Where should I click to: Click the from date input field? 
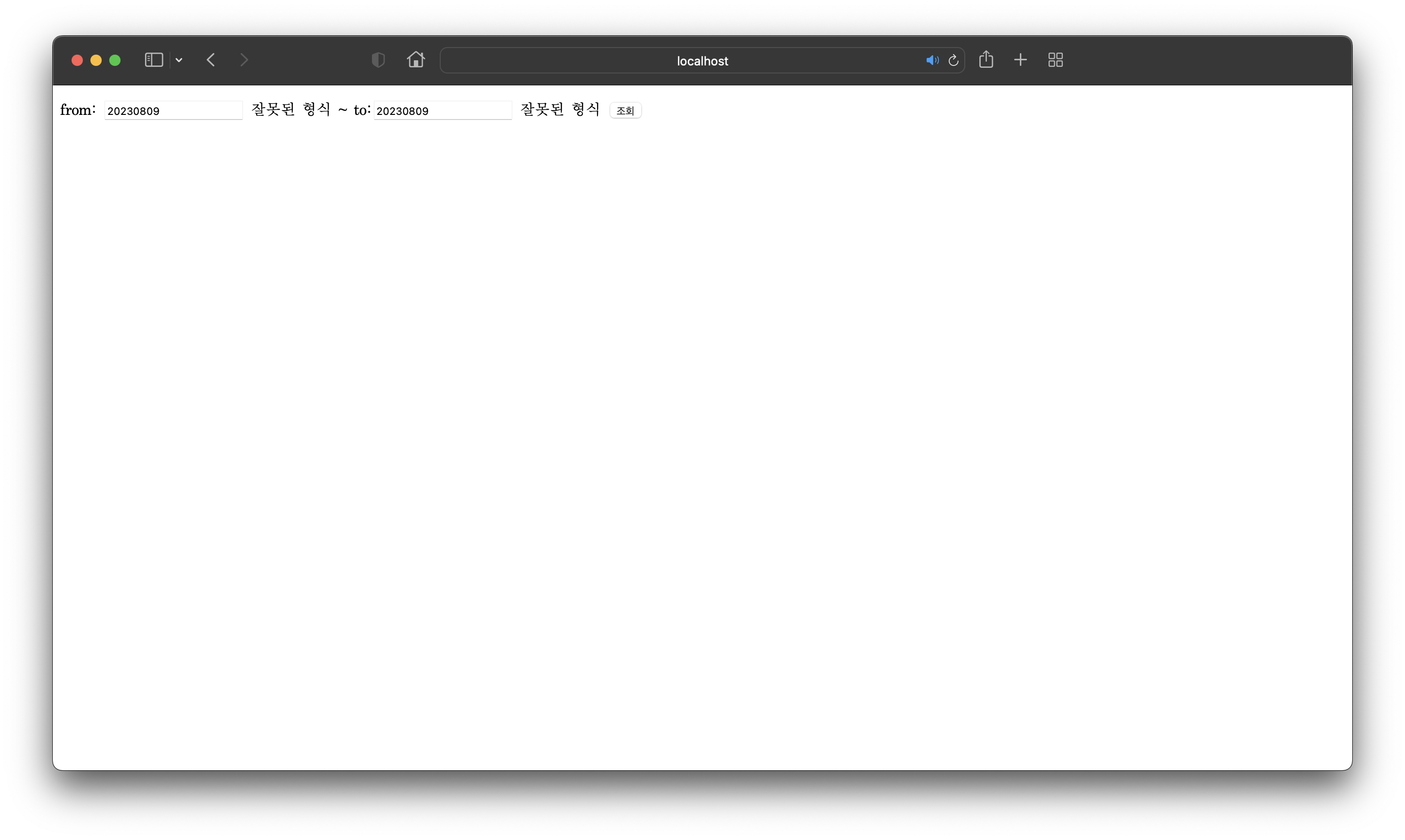click(x=173, y=110)
